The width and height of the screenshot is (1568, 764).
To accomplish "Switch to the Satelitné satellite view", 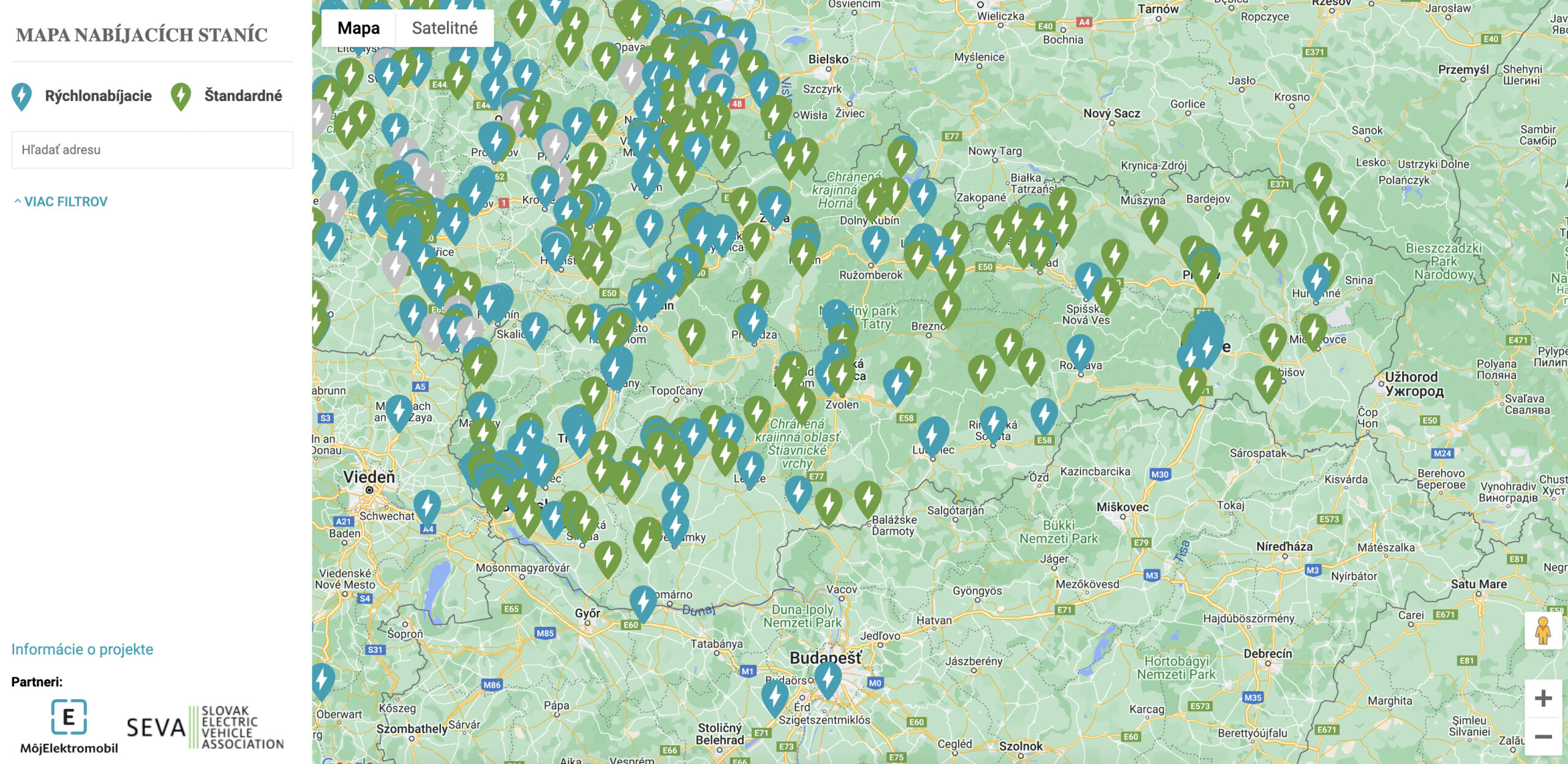I will [x=445, y=28].
